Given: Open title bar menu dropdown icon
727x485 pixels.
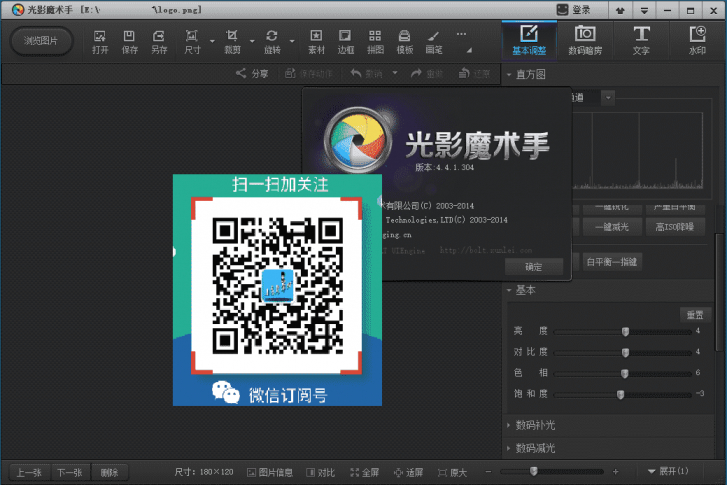Looking at the screenshot, I should coord(644,10).
